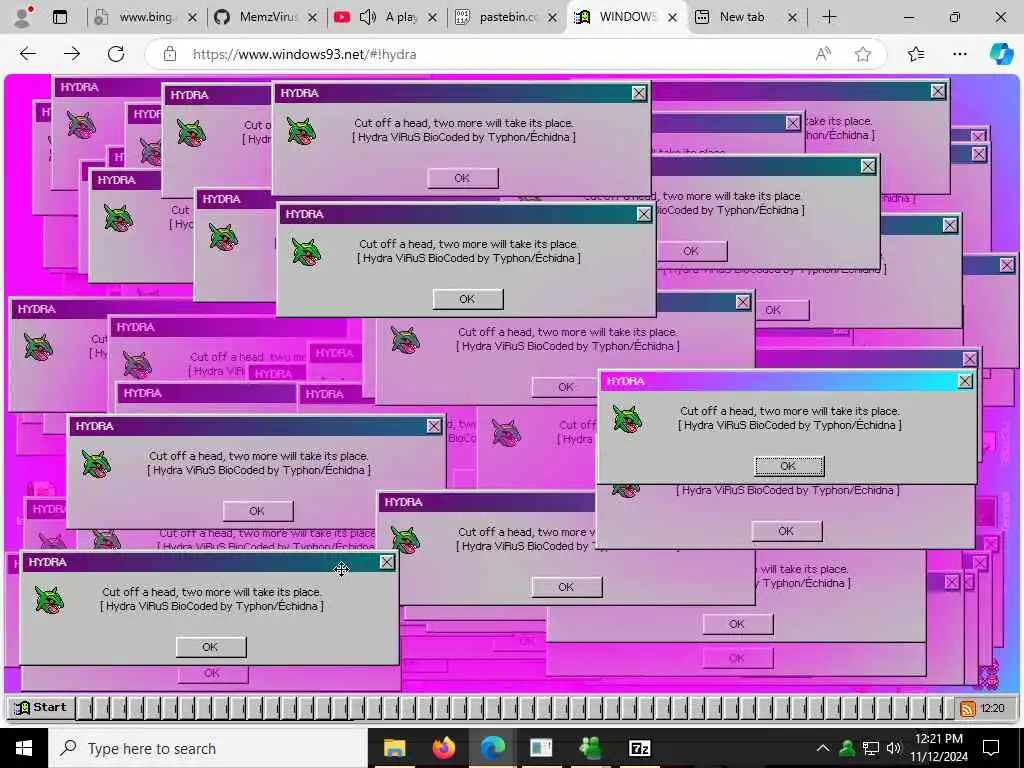Go forward with the browser forward arrow

72,54
